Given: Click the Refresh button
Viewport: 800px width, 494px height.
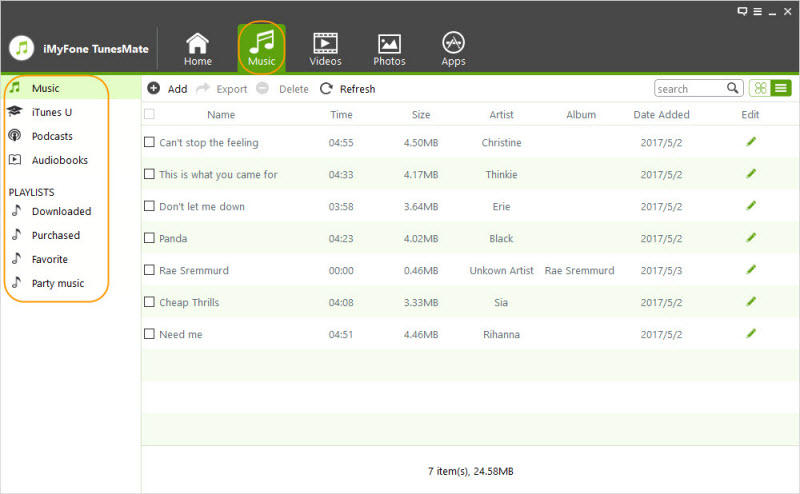Looking at the screenshot, I should (x=347, y=89).
